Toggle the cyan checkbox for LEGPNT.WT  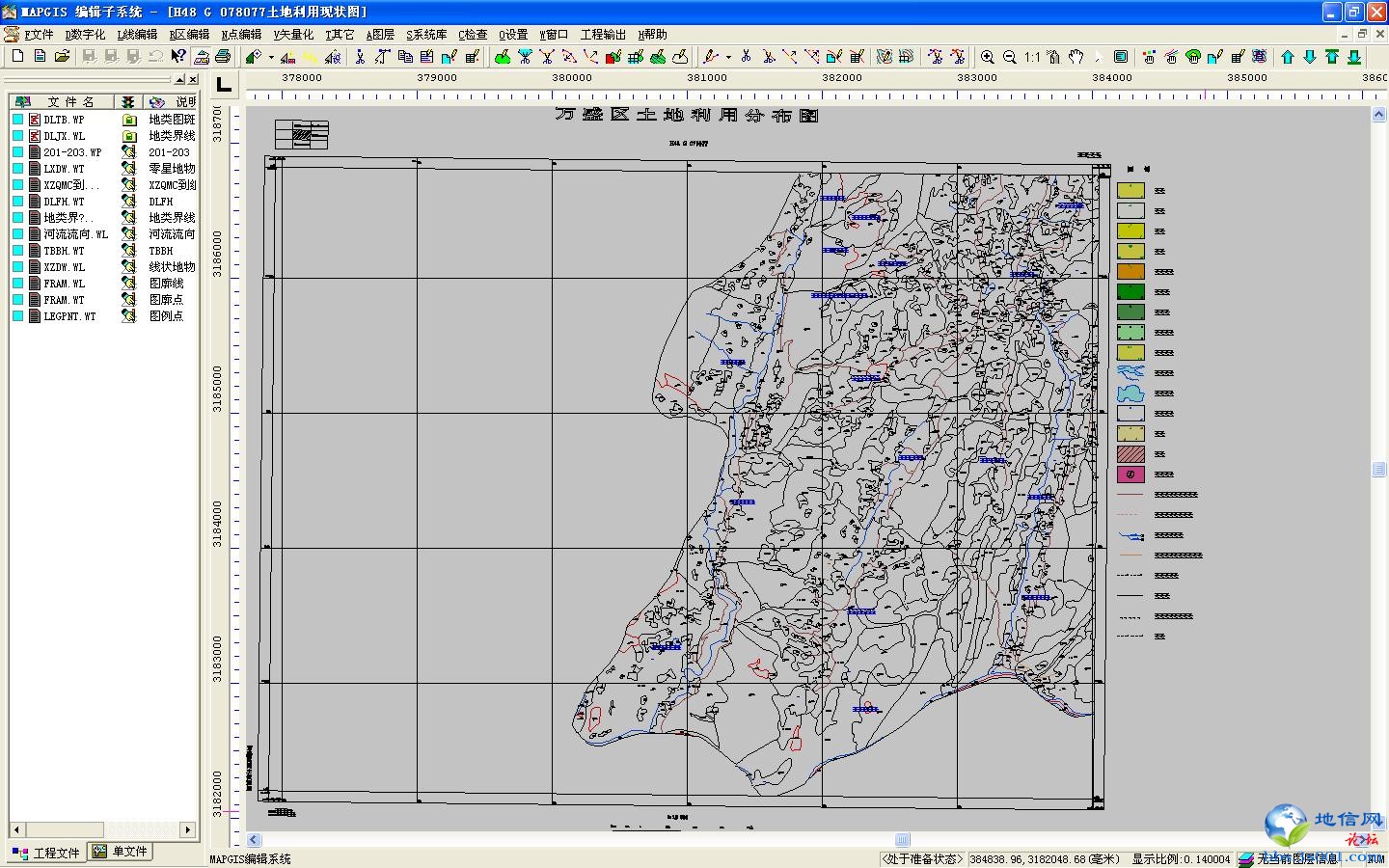17,316
